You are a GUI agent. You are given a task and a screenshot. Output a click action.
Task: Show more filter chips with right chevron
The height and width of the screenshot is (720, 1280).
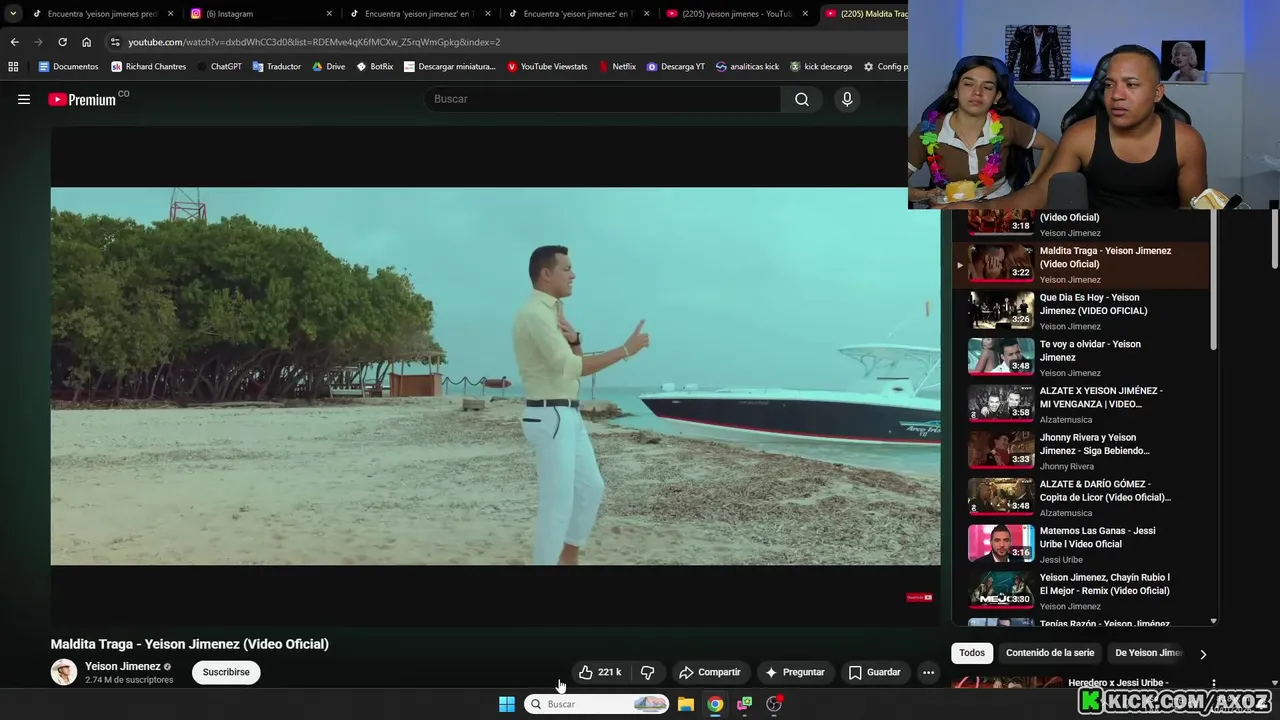point(1203,654)
